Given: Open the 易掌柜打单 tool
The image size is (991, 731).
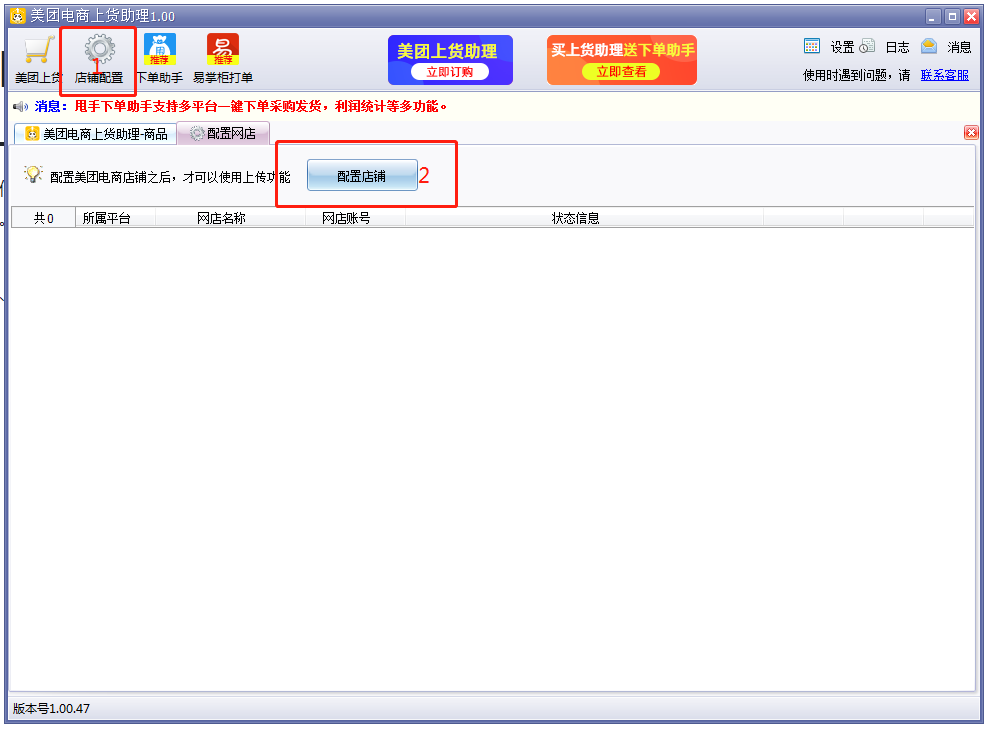Looking at the screenshot, I should tap(222, 58).
